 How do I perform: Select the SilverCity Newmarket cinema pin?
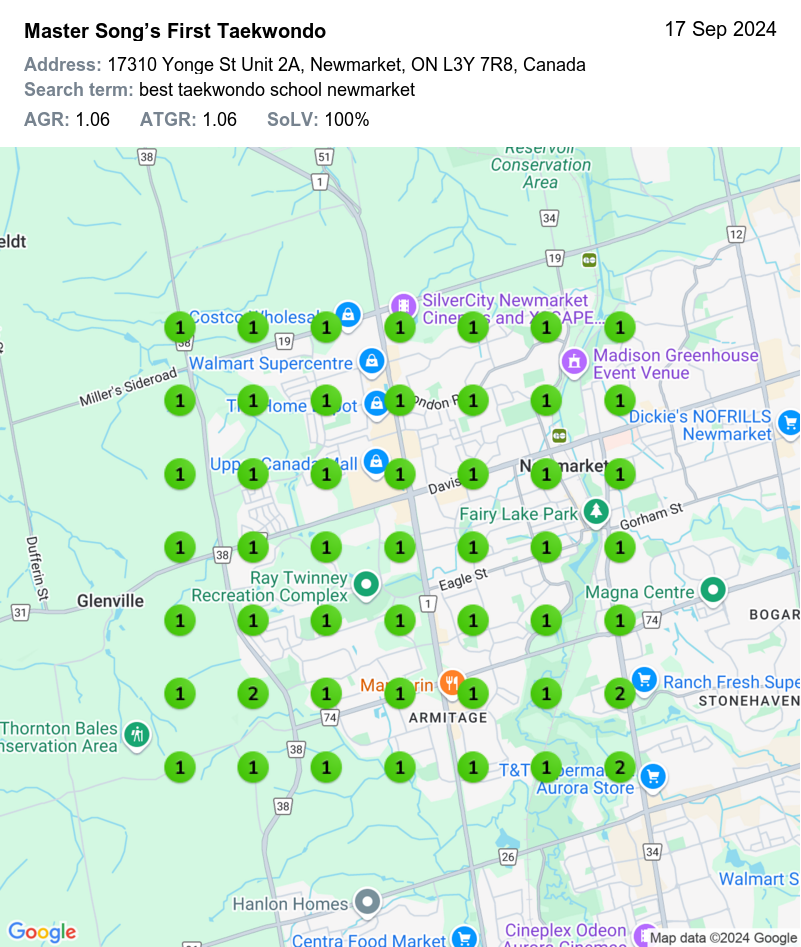click(403, 307)
